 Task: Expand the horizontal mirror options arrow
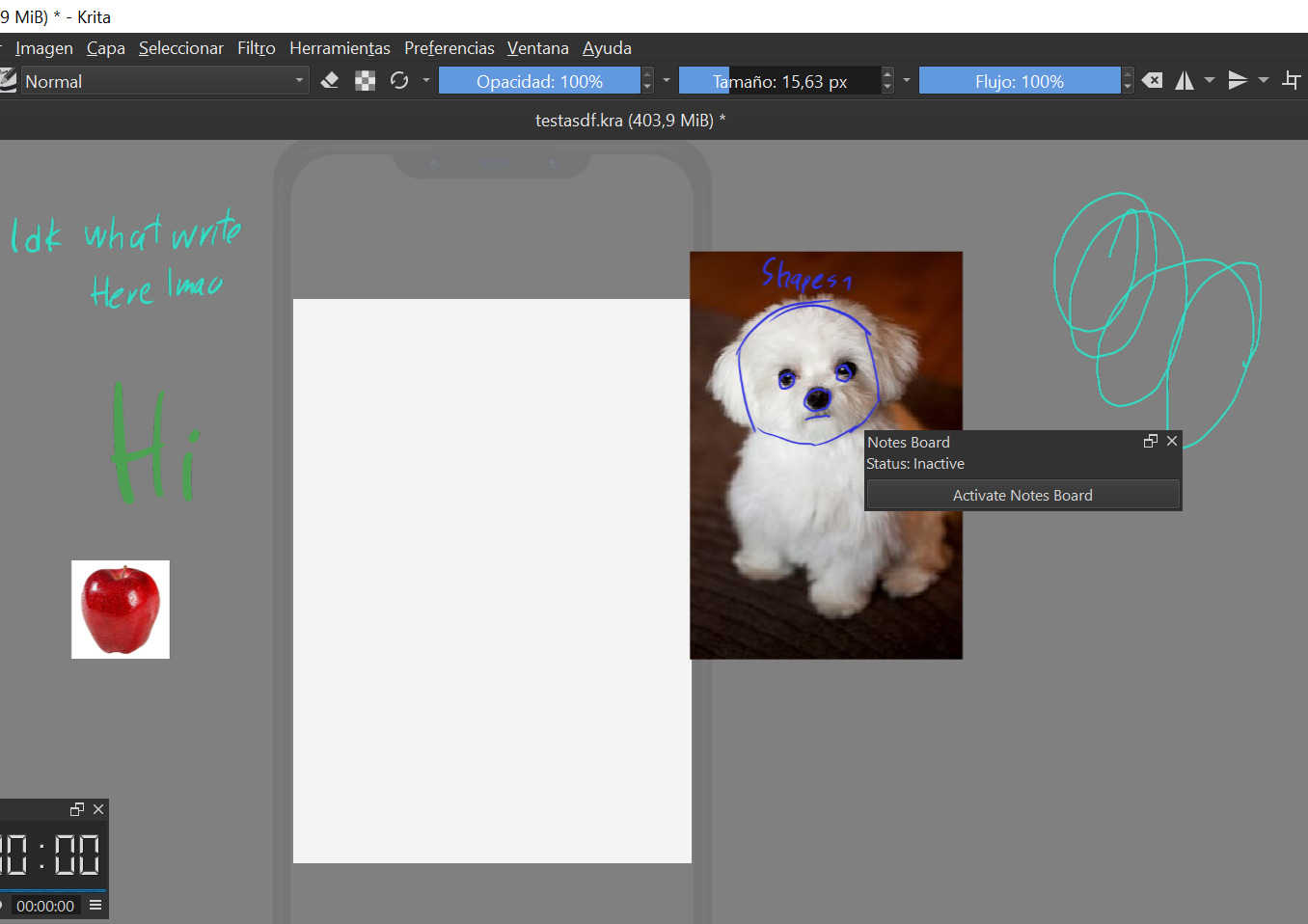pyautogui.click(x=1210, y=81)
